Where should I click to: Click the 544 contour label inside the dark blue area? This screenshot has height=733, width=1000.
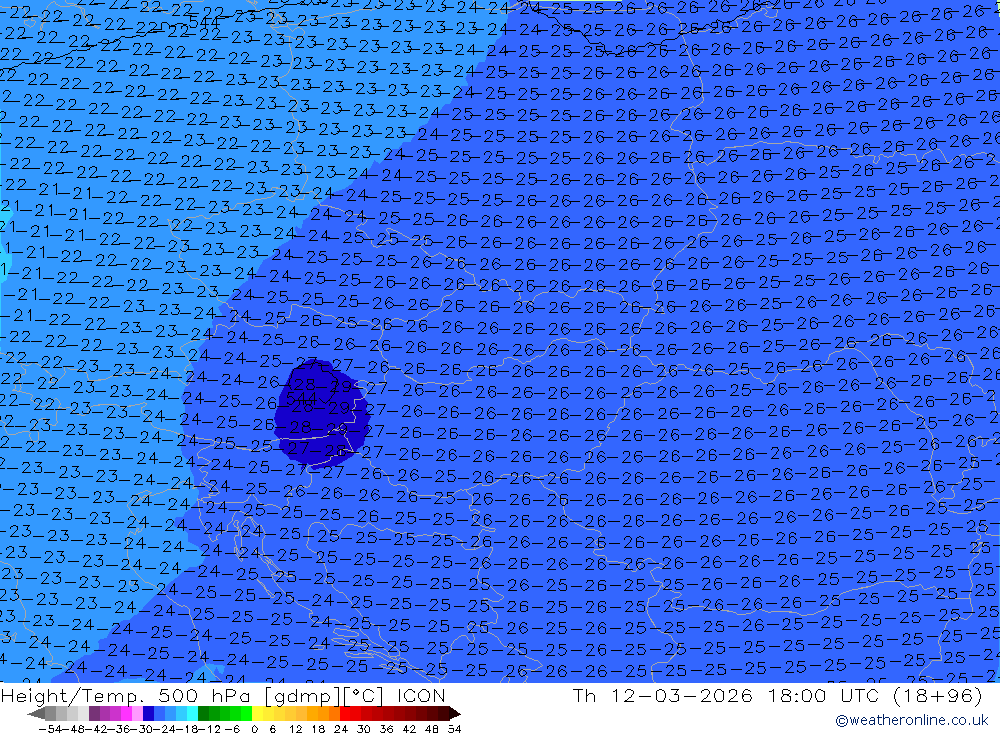pyautogui.click(x=302, y=398)
